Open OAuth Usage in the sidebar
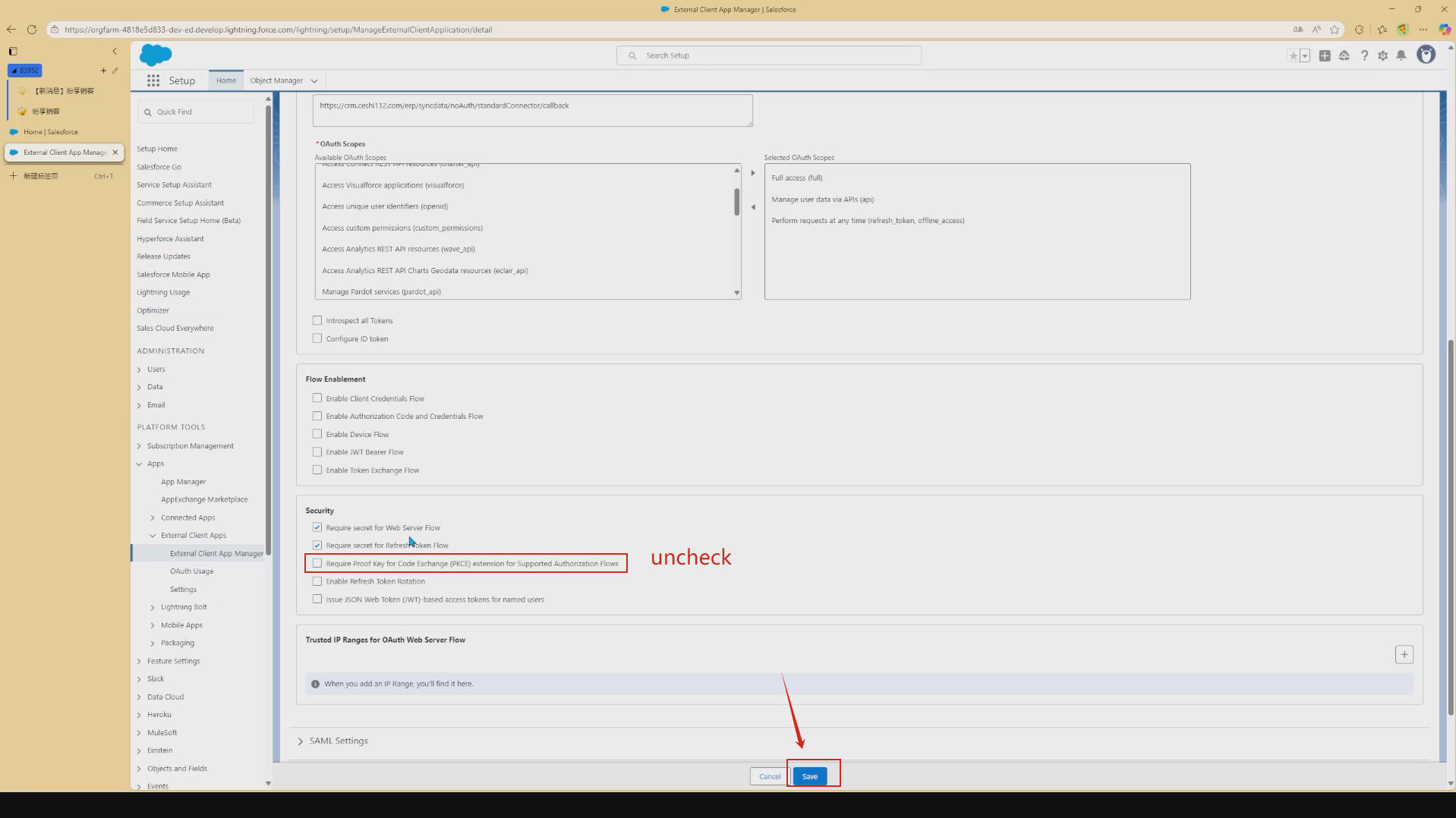Screen dimensions: 1456x818 (x=191, y=571)
